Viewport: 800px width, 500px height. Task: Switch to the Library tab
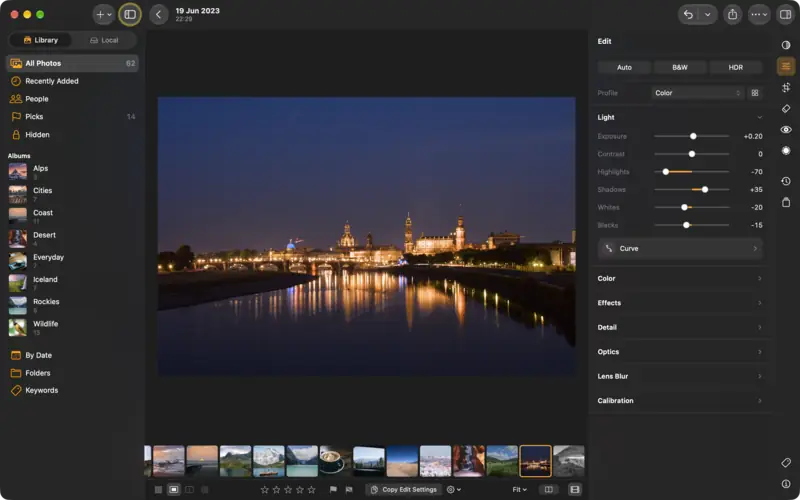[x=41, y=40]
